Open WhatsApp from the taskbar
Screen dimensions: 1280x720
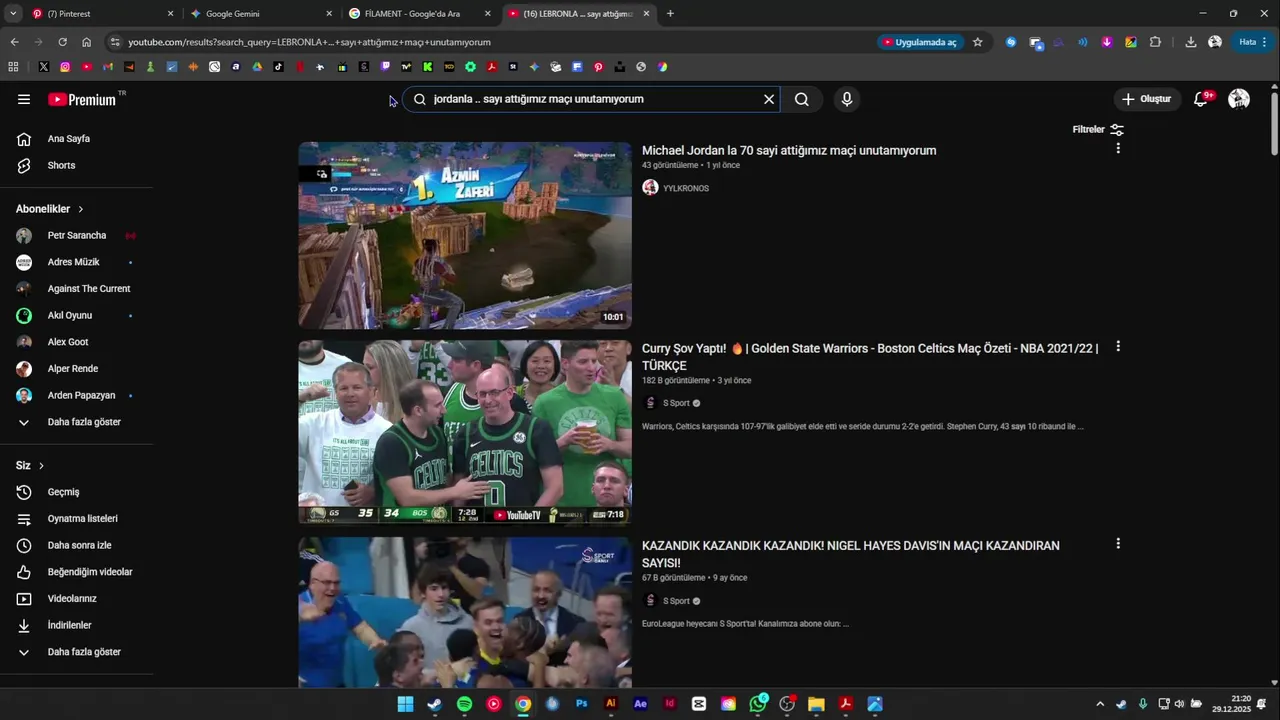(758, 704)
